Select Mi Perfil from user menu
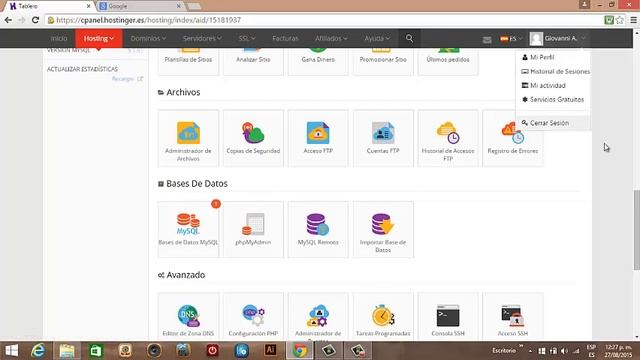The width and height of the screenshot is (640, 360). pyautogui.click(x=538, y=57)
